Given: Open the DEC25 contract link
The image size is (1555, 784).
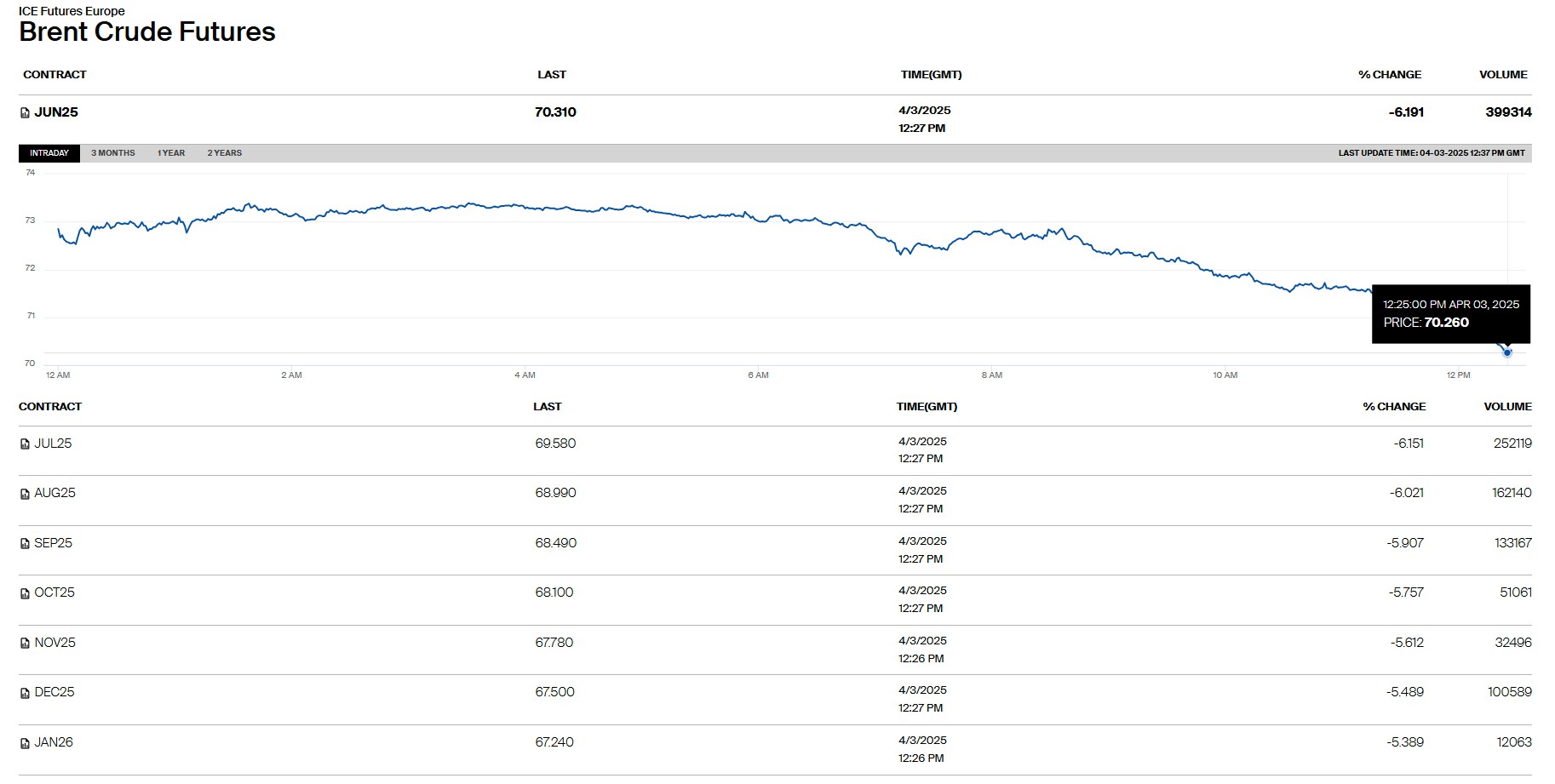Looking at the screenshot, I should (x=55, y=692).
